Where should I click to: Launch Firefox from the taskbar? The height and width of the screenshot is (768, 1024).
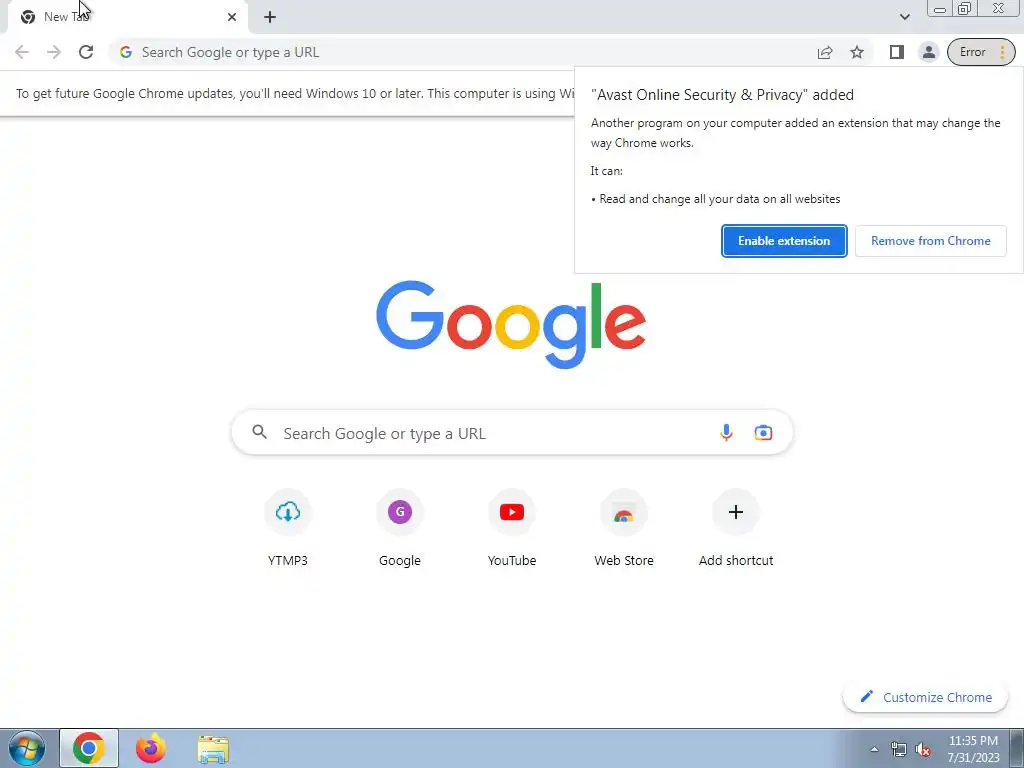tap(151, 748)
